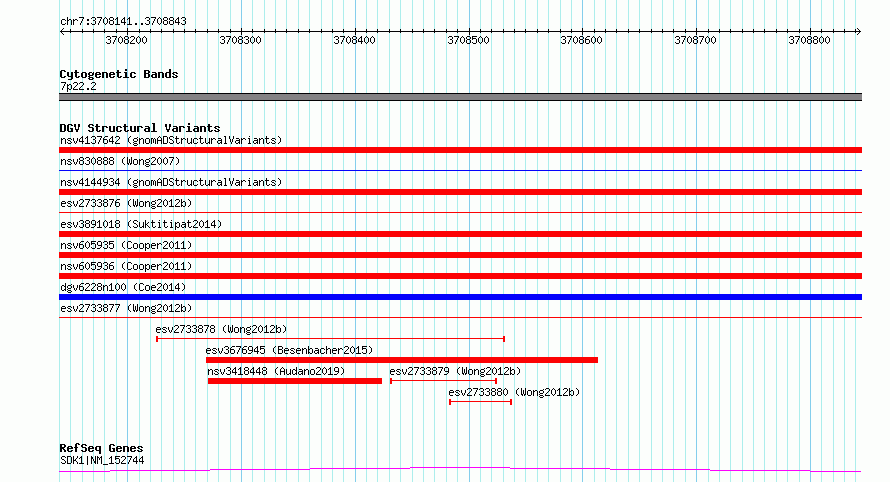
Task: Click the esv2733878 thin span line
Action: [331, 339]
